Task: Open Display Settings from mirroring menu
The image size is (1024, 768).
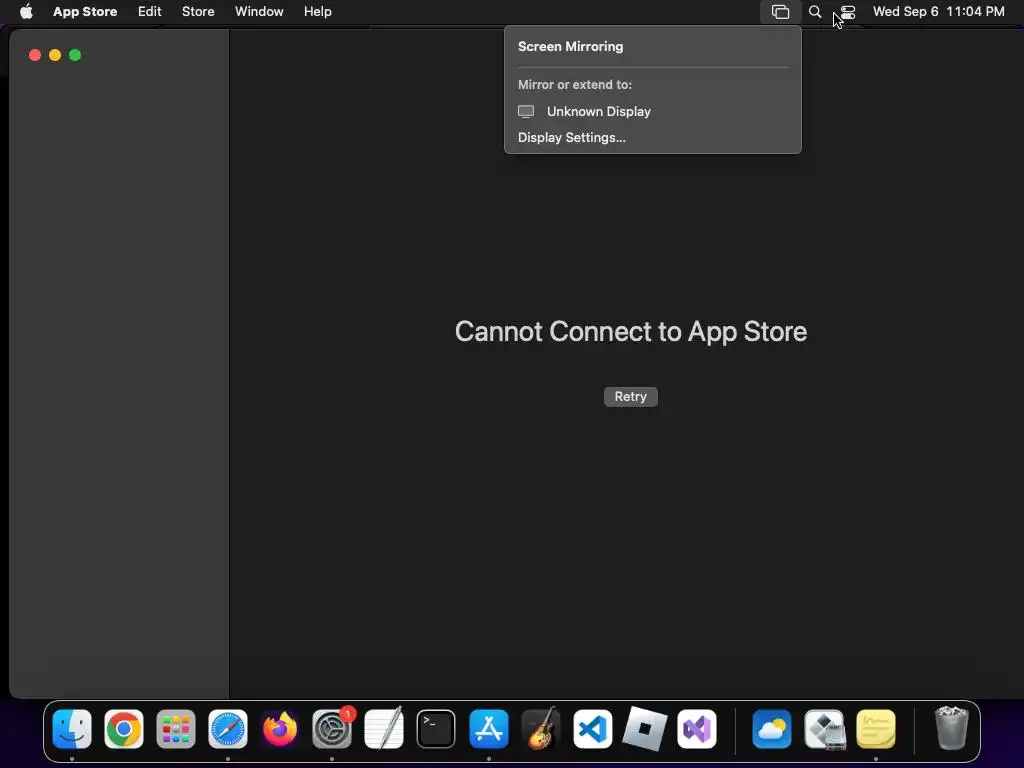Action: coord(571,138)
